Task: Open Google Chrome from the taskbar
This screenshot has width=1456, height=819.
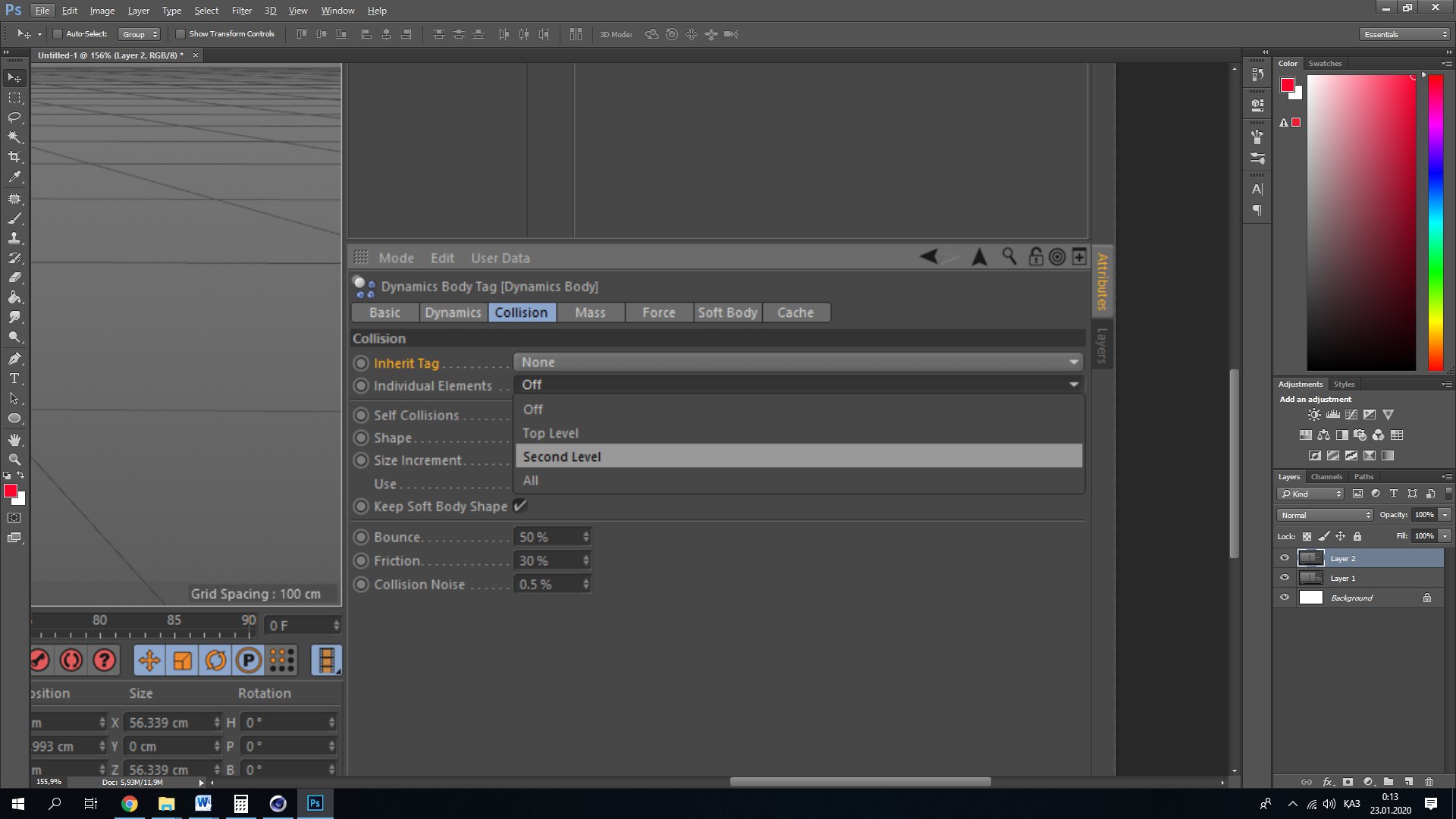Action: 130,804
